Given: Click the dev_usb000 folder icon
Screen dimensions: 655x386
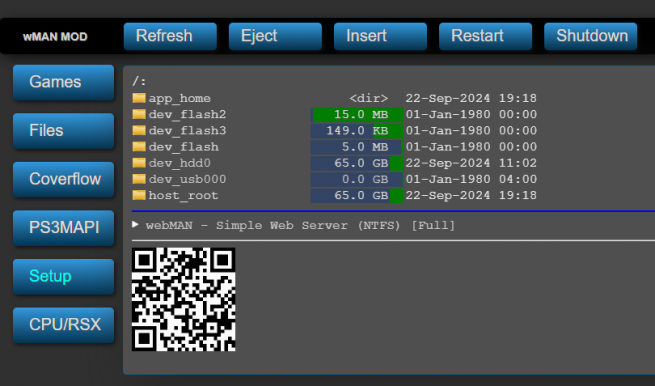Looking at the screenshot, I should coord(139,179).
